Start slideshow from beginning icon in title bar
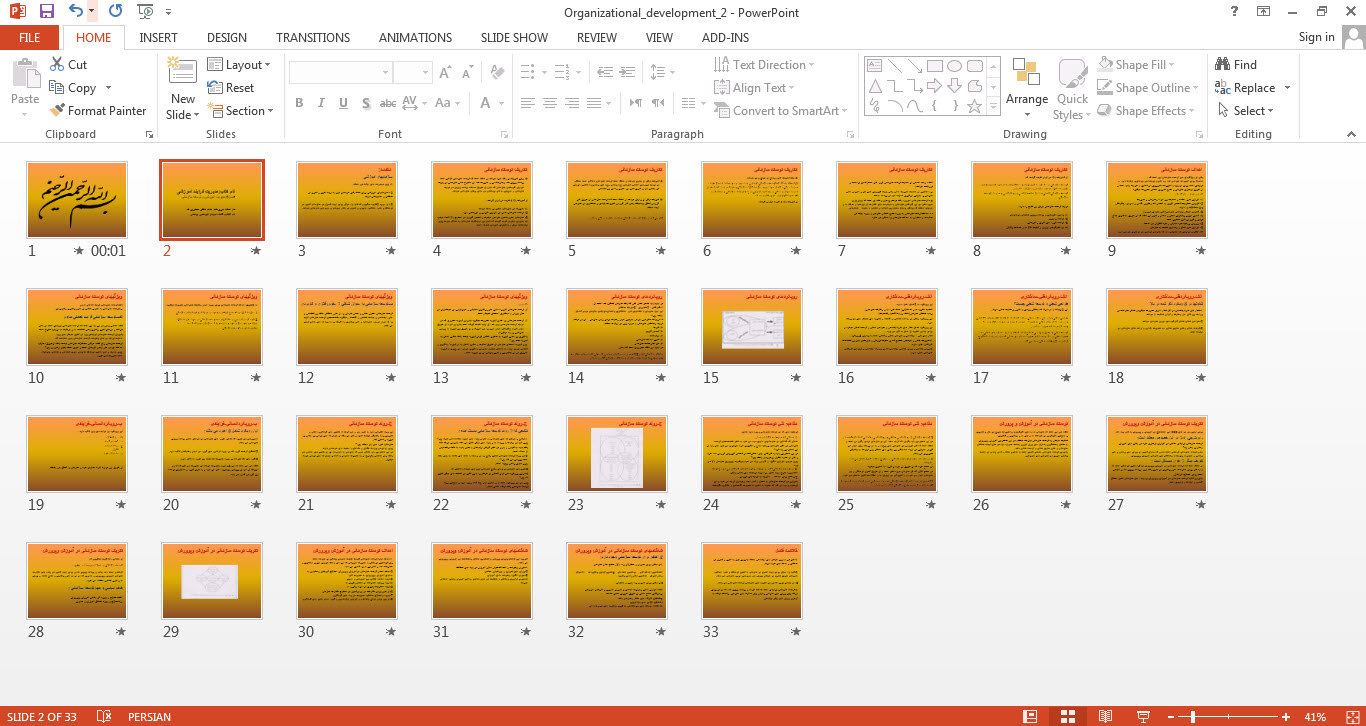Image resolution: width=1366 pixels, height=726 pixels. pos(145,11)
